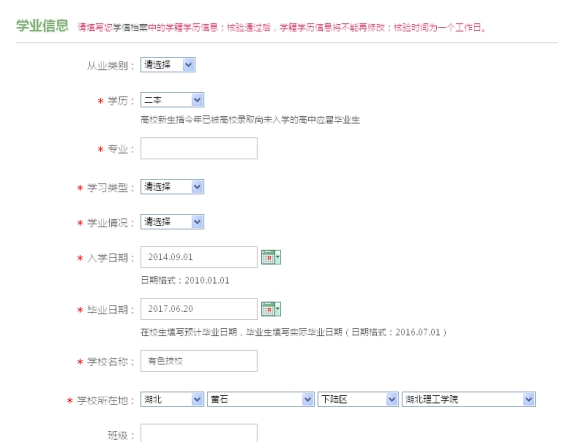
Task: Expand the 学习类型 dropdown
Action: 172,187
